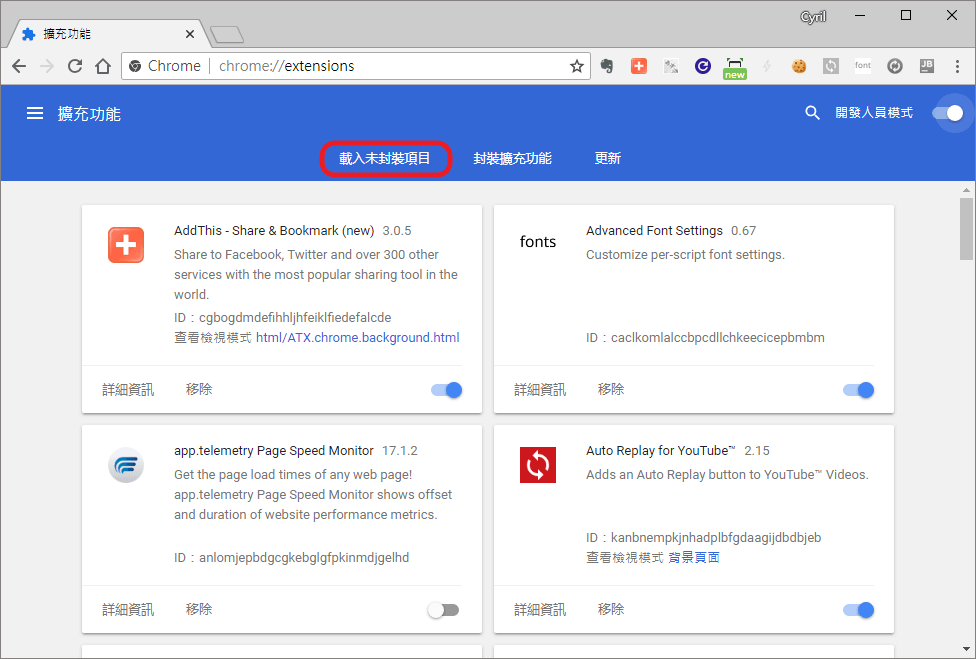The height and width of the screenshot is (659, 976).
Task: Open a new tab with the blank tab button
Action: click(227, 35)
